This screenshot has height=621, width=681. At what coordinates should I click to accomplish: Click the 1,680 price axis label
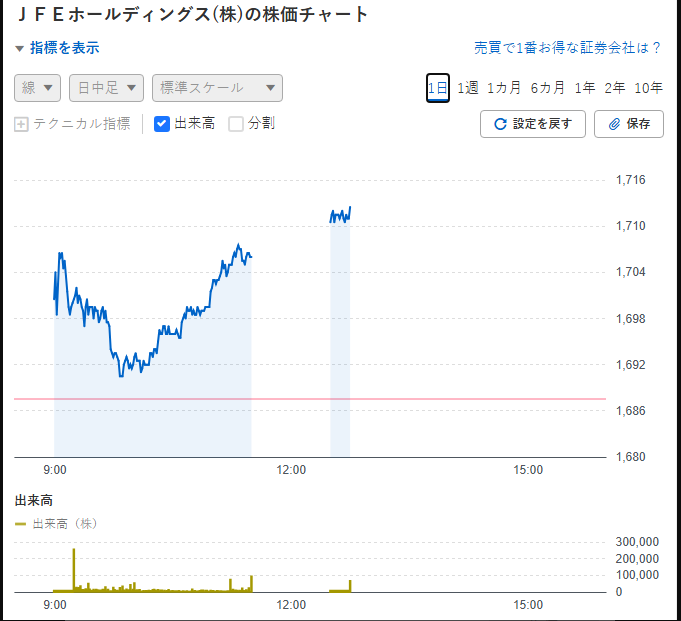click(631, 457)
